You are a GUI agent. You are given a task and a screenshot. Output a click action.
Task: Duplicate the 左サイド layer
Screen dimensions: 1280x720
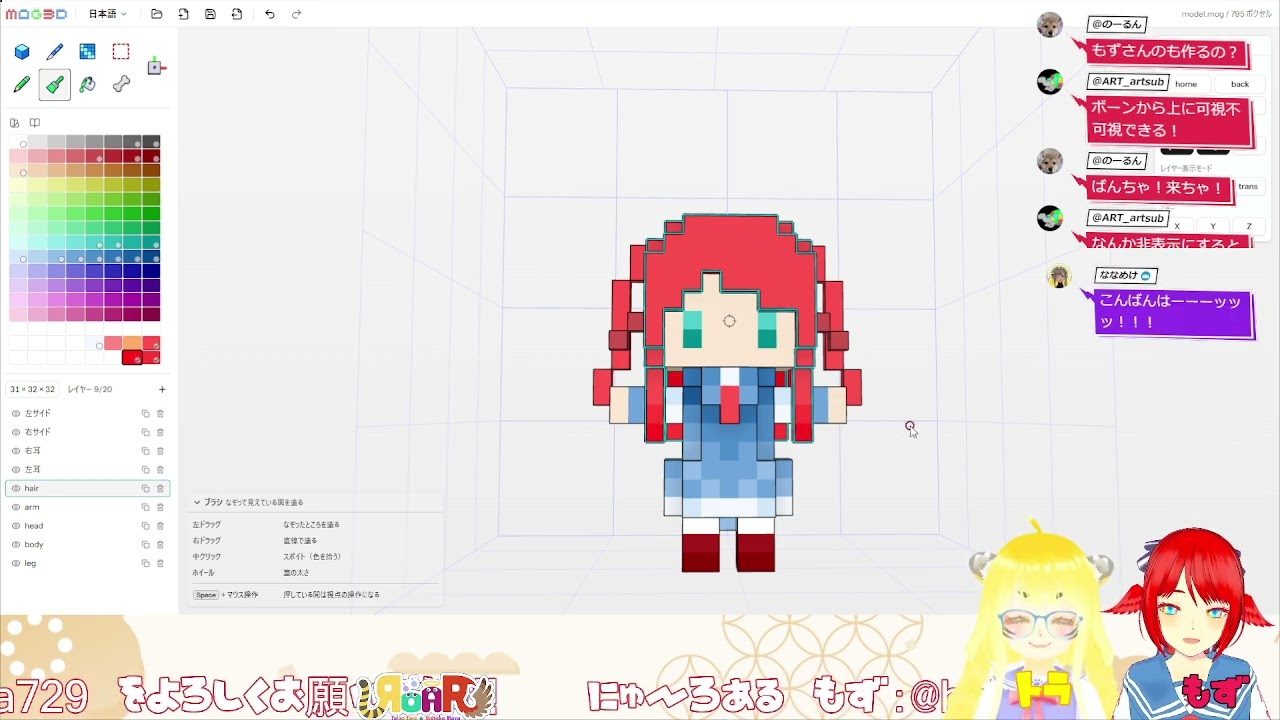tap(145, 413)
